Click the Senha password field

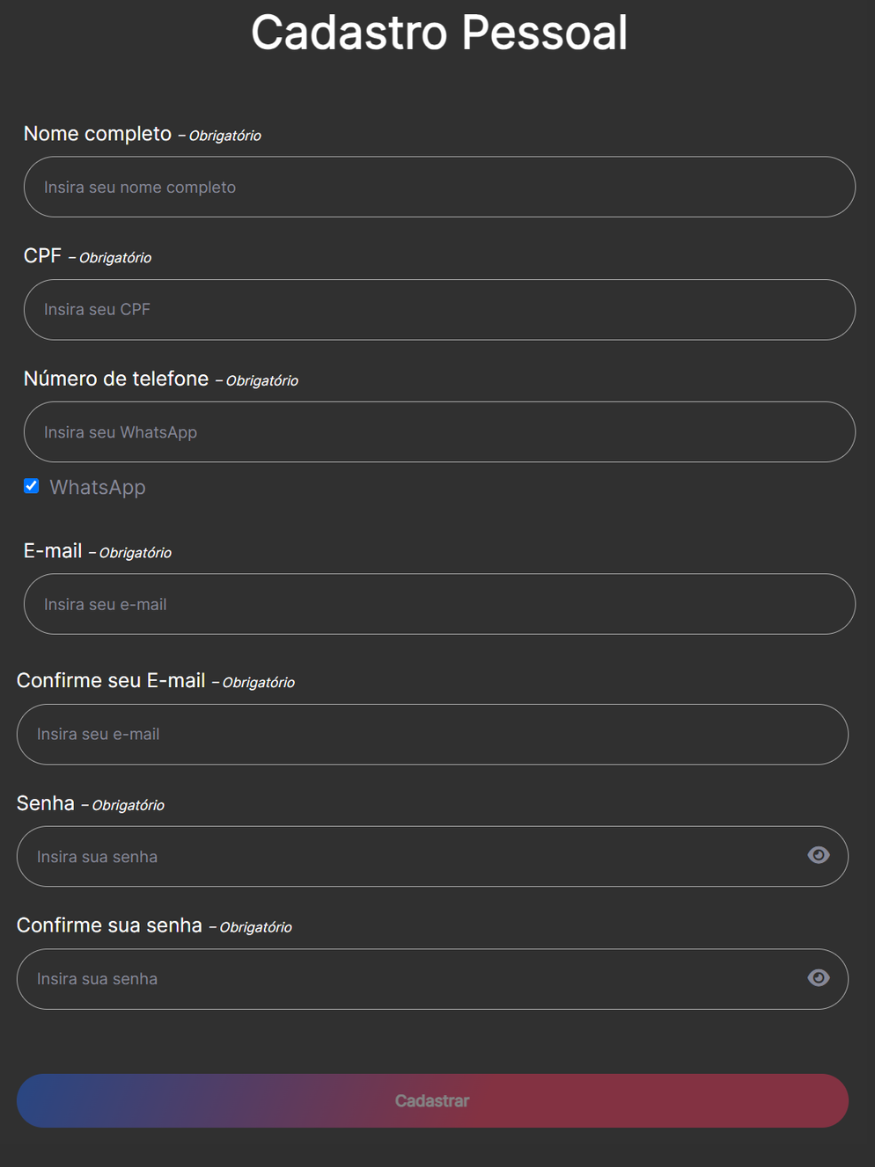pos(400,855)
